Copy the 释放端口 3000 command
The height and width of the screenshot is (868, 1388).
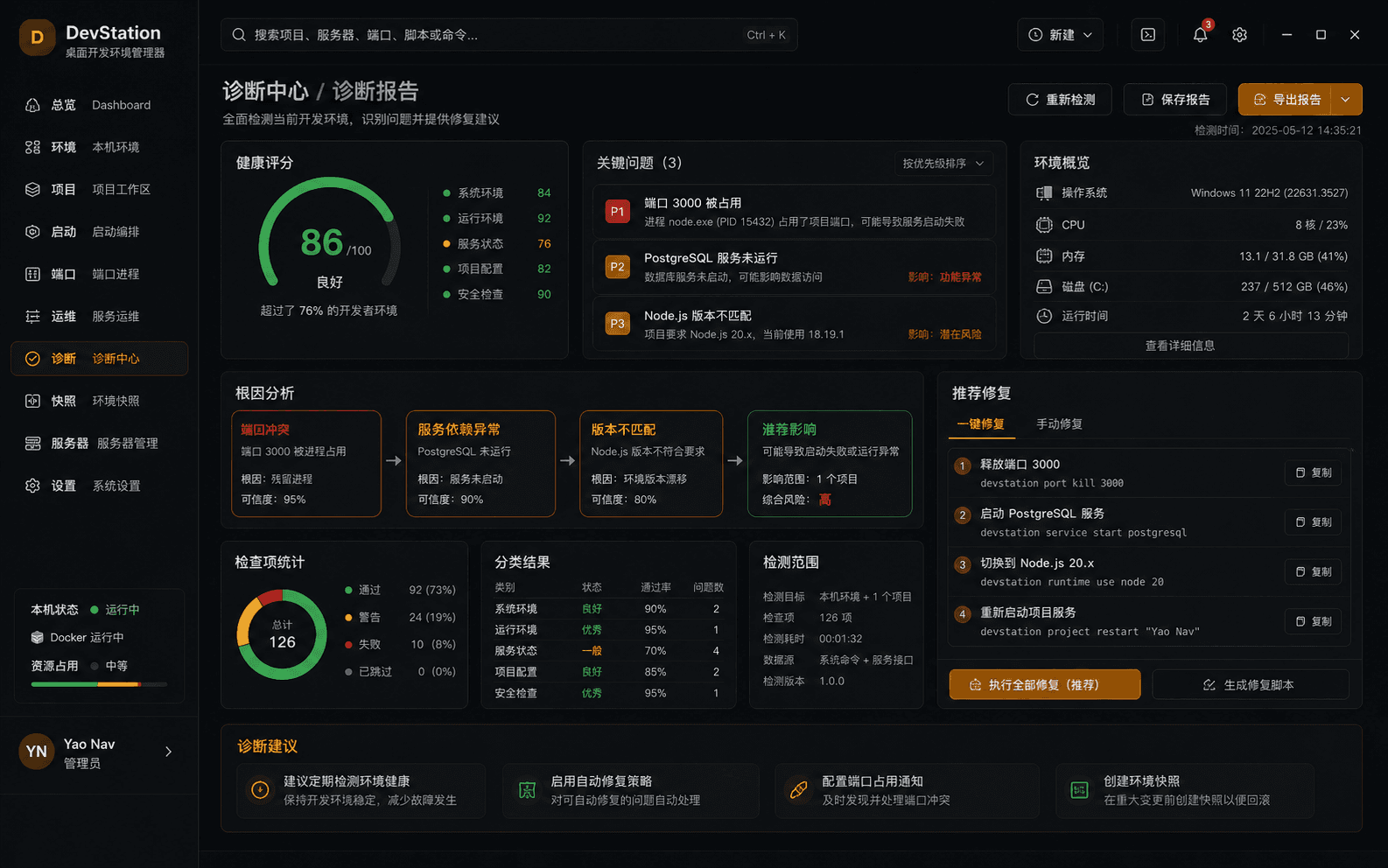(1314, 472)
